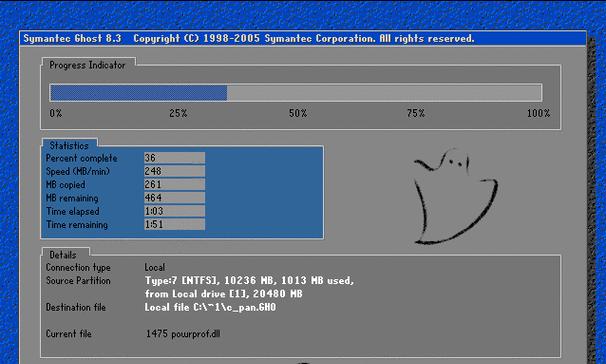Viewport: 606px width, 364px height.
Task: Click the Ghost mascot logo
Action: pyautogui.click(x=456, y=196)
